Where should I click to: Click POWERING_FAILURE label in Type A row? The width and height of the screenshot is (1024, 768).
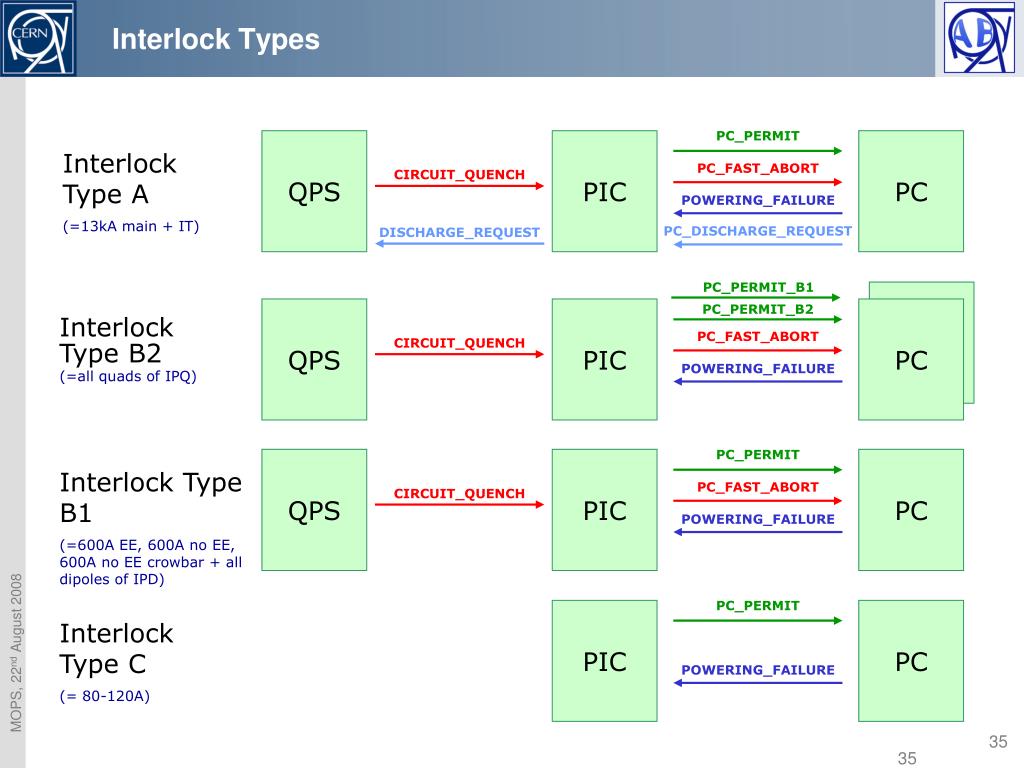(x=758, y=200)
